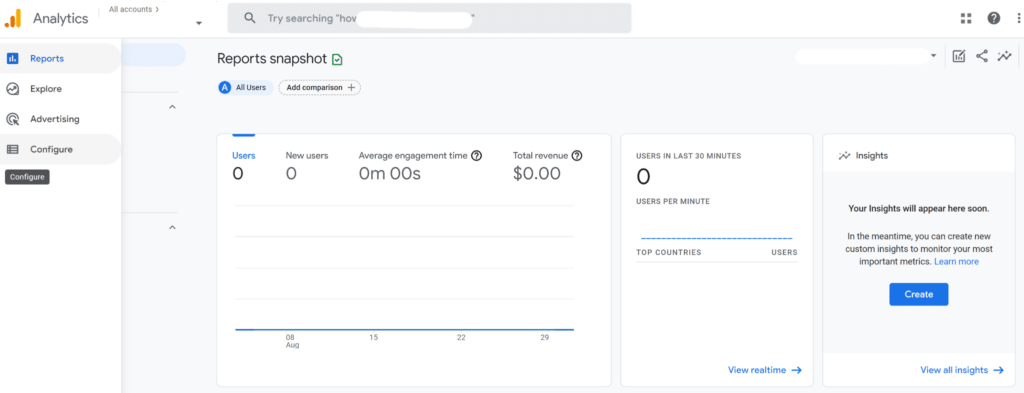Viewport: 1024px width, 393px height.
Task: Follow the Learn more link
Action: (x=956, y=262)
